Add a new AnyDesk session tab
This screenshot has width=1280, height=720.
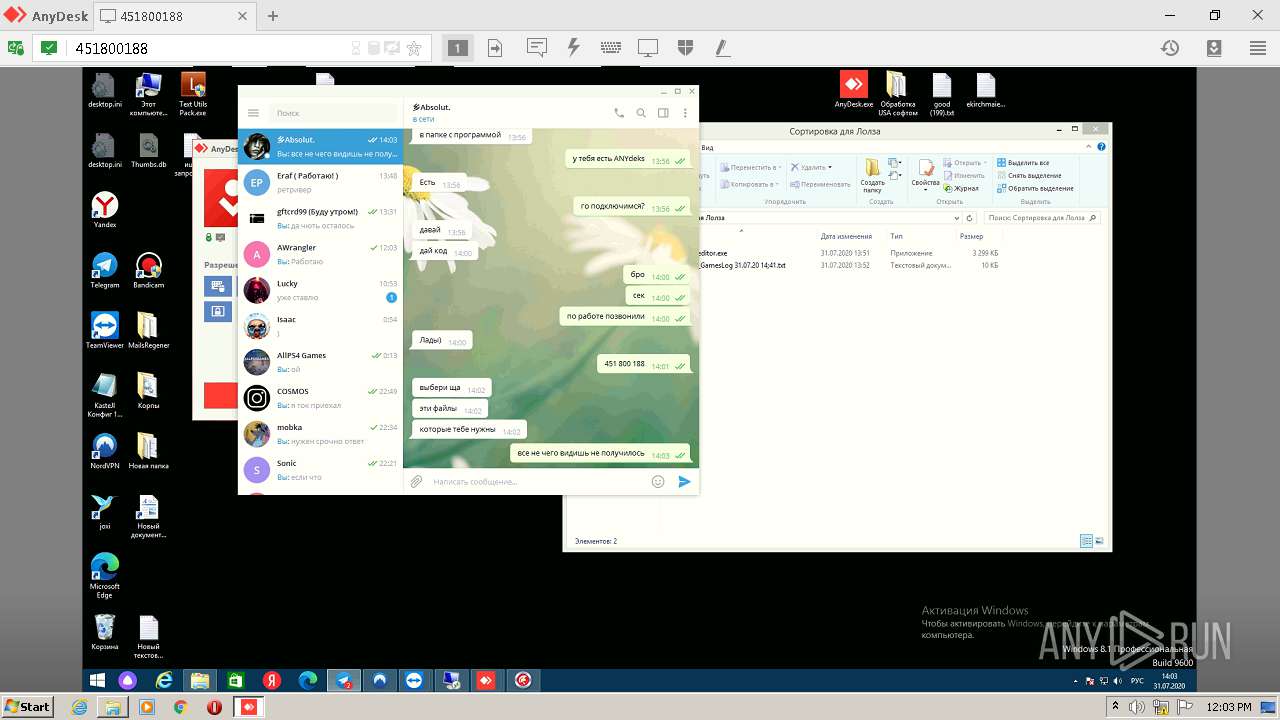(x=273, y=16)
